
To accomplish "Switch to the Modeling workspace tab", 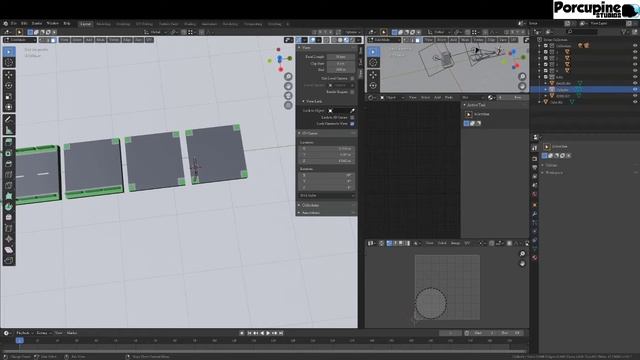I will [103, 24].
